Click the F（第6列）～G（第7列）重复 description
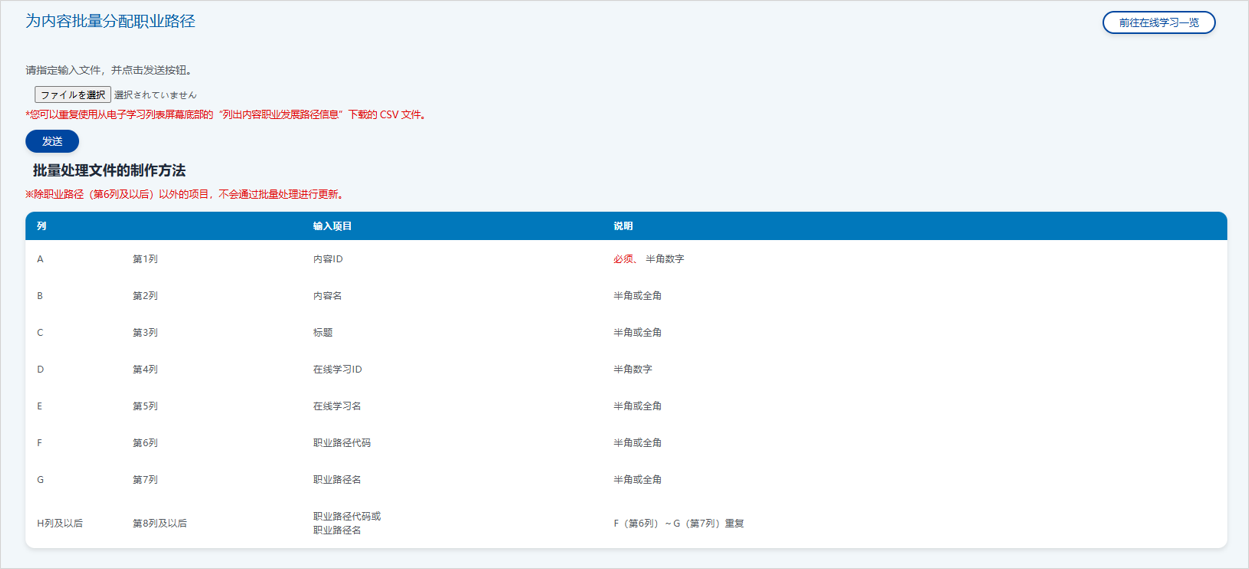This screenshot has width=1249, height=569. tap(678, 523)
